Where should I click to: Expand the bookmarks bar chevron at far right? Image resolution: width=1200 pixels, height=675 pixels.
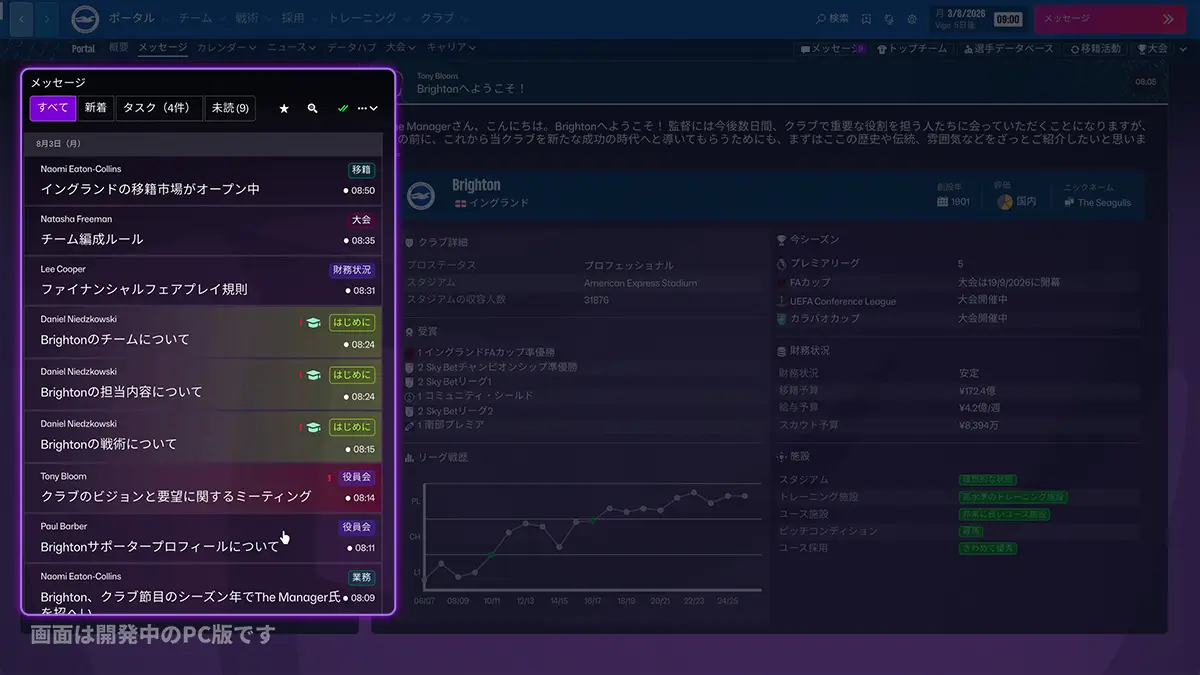(1181, 48)
